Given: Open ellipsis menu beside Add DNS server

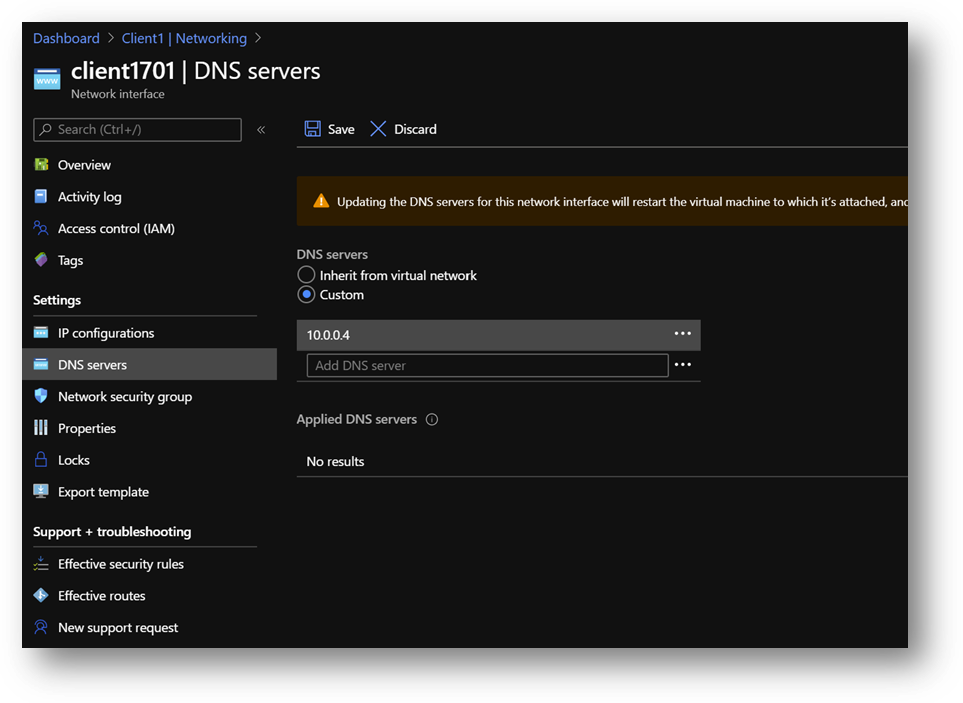Looking at the screenshot, I should pyautogui.click(x=682, y=365).
